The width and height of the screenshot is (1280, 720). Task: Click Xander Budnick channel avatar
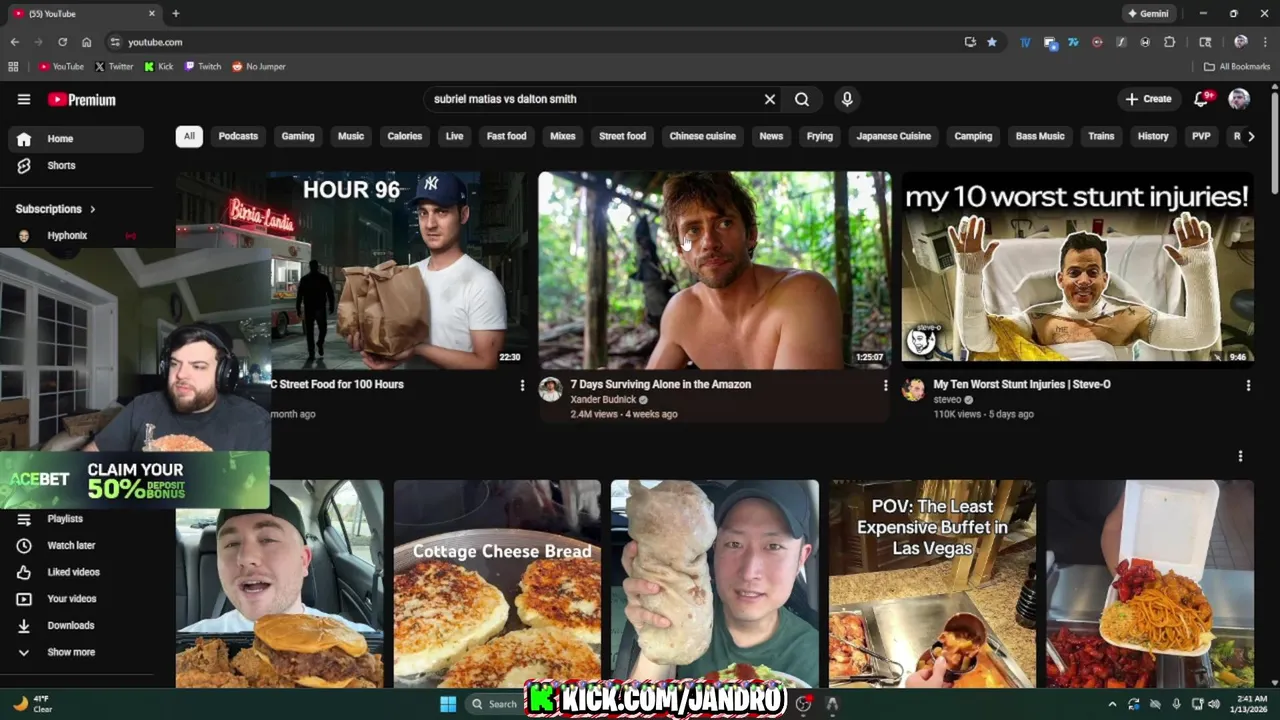click(550, 390)
